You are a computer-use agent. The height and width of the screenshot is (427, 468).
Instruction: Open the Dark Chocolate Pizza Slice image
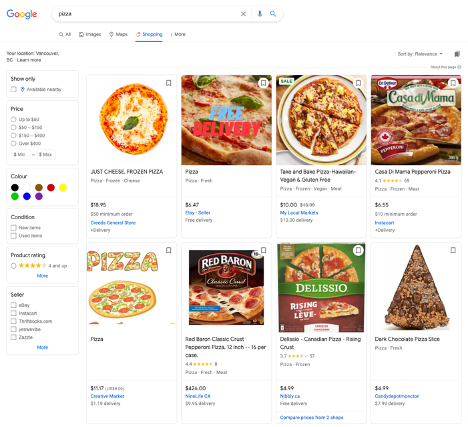(416, 287)
